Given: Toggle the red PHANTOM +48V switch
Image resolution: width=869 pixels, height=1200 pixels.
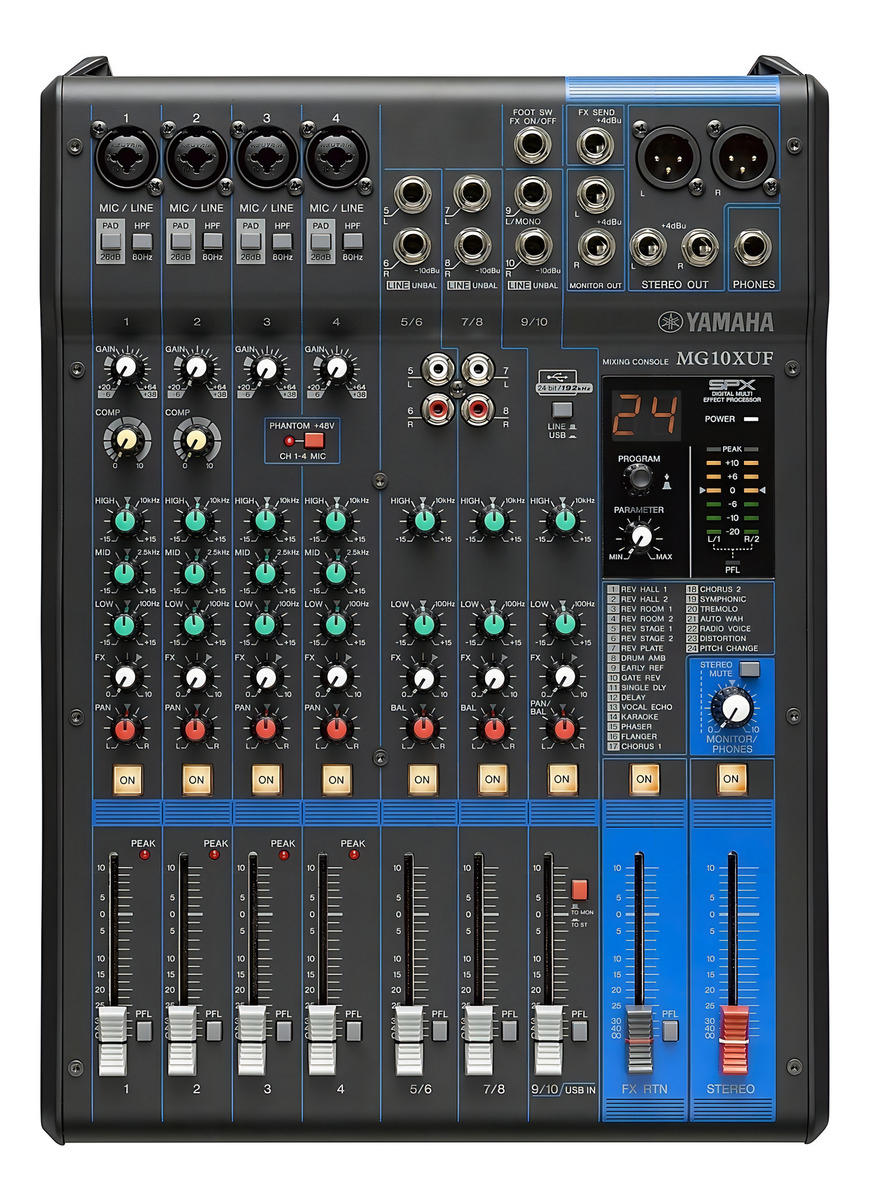Looking at the screenshot, I should tap(315, 440).
